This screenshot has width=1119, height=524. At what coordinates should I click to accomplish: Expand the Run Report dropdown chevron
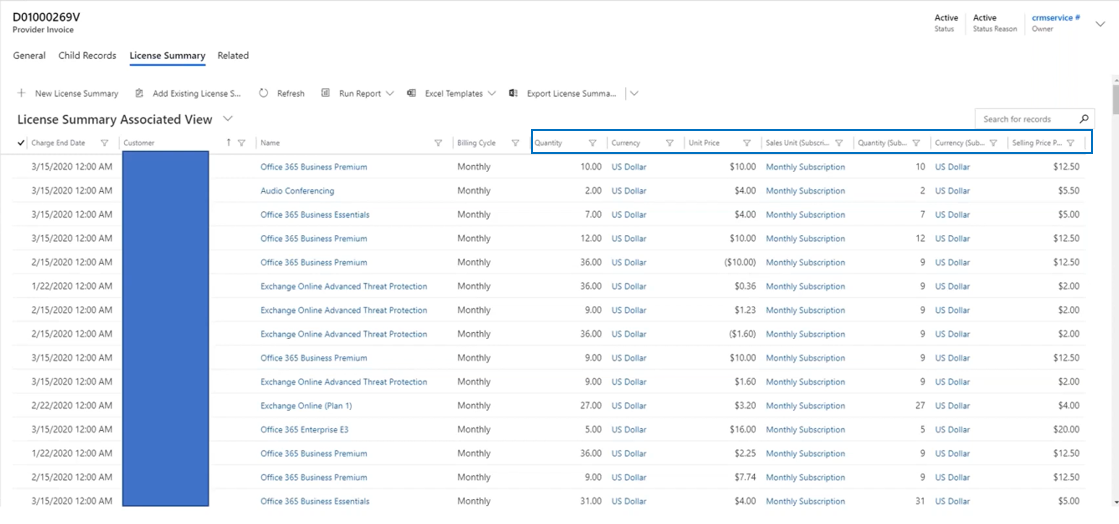[390, 94]
